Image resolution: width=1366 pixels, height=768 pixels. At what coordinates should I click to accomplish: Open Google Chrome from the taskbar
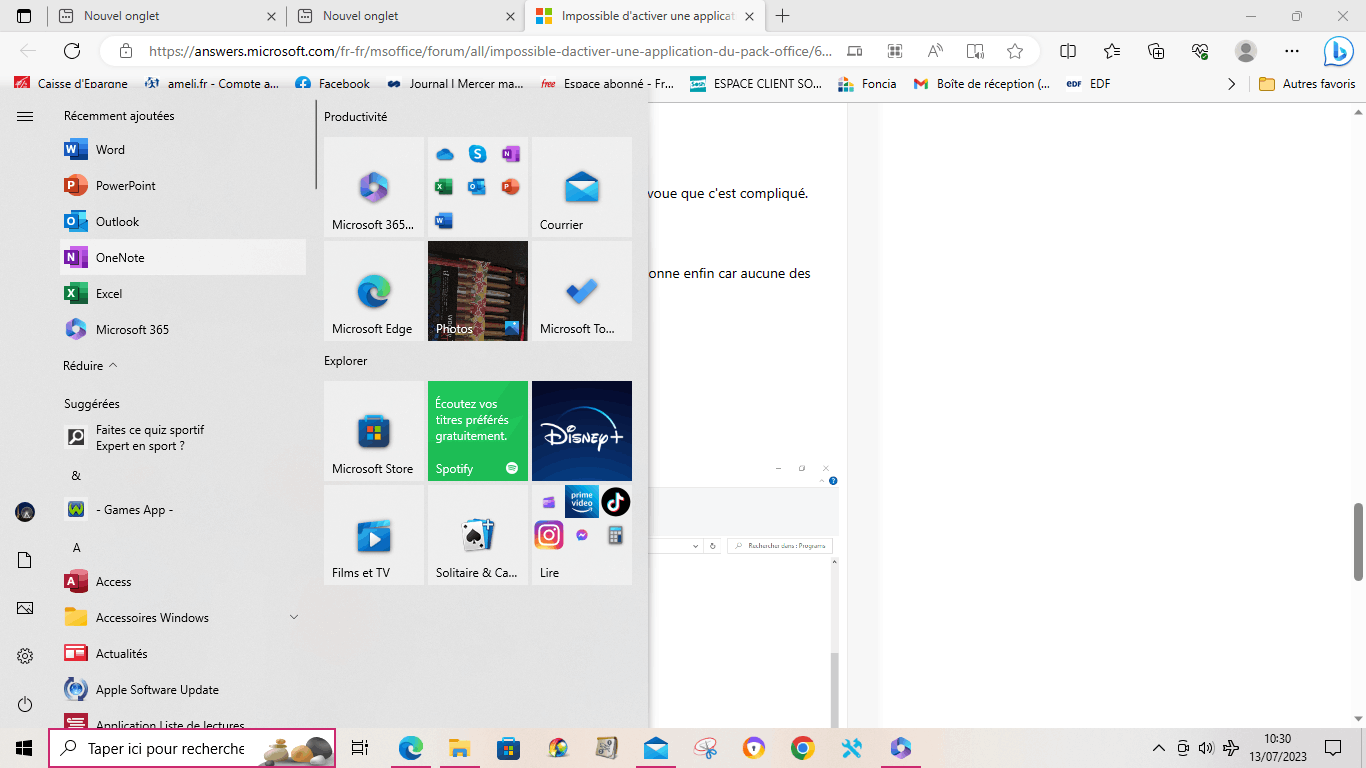pyautogui.click(x=802, y=748)
